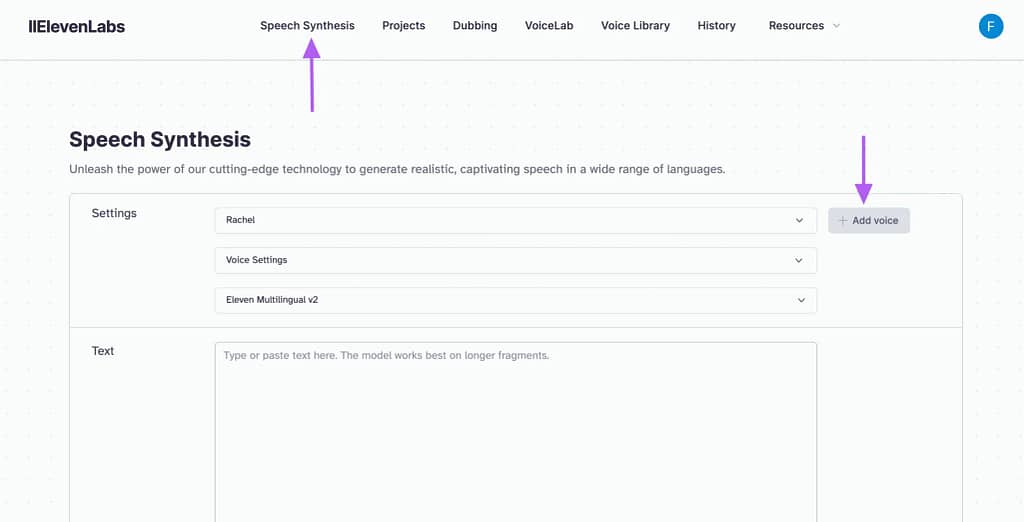Click the ElevenLabs logo

point(77,26)
